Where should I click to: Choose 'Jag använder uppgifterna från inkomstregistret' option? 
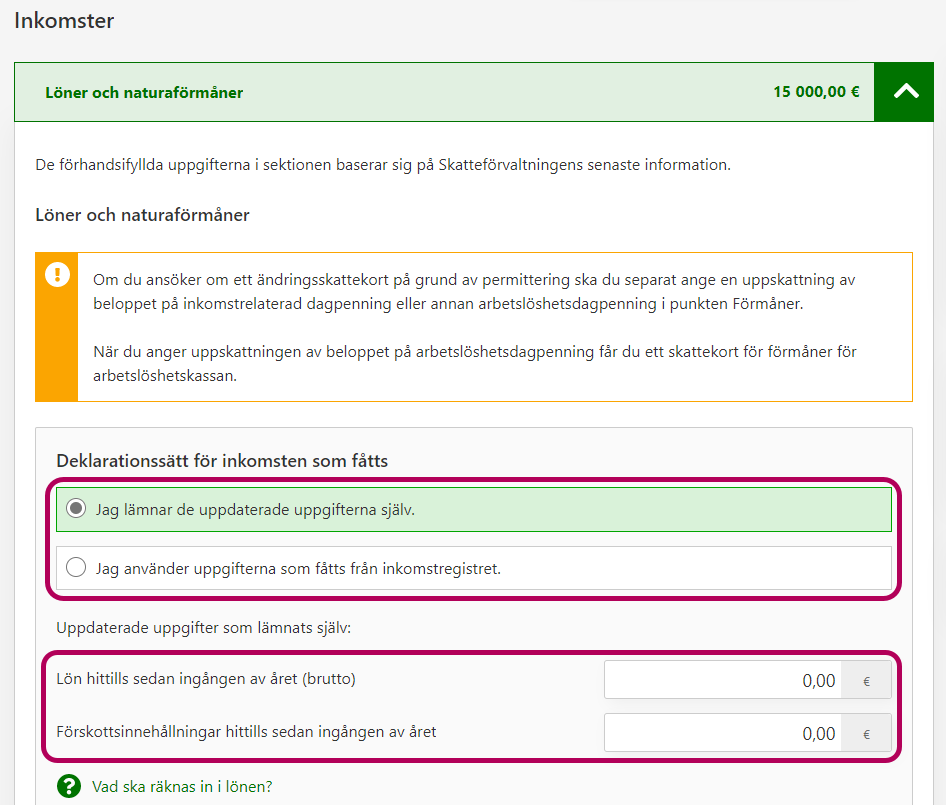coord(76,568)
